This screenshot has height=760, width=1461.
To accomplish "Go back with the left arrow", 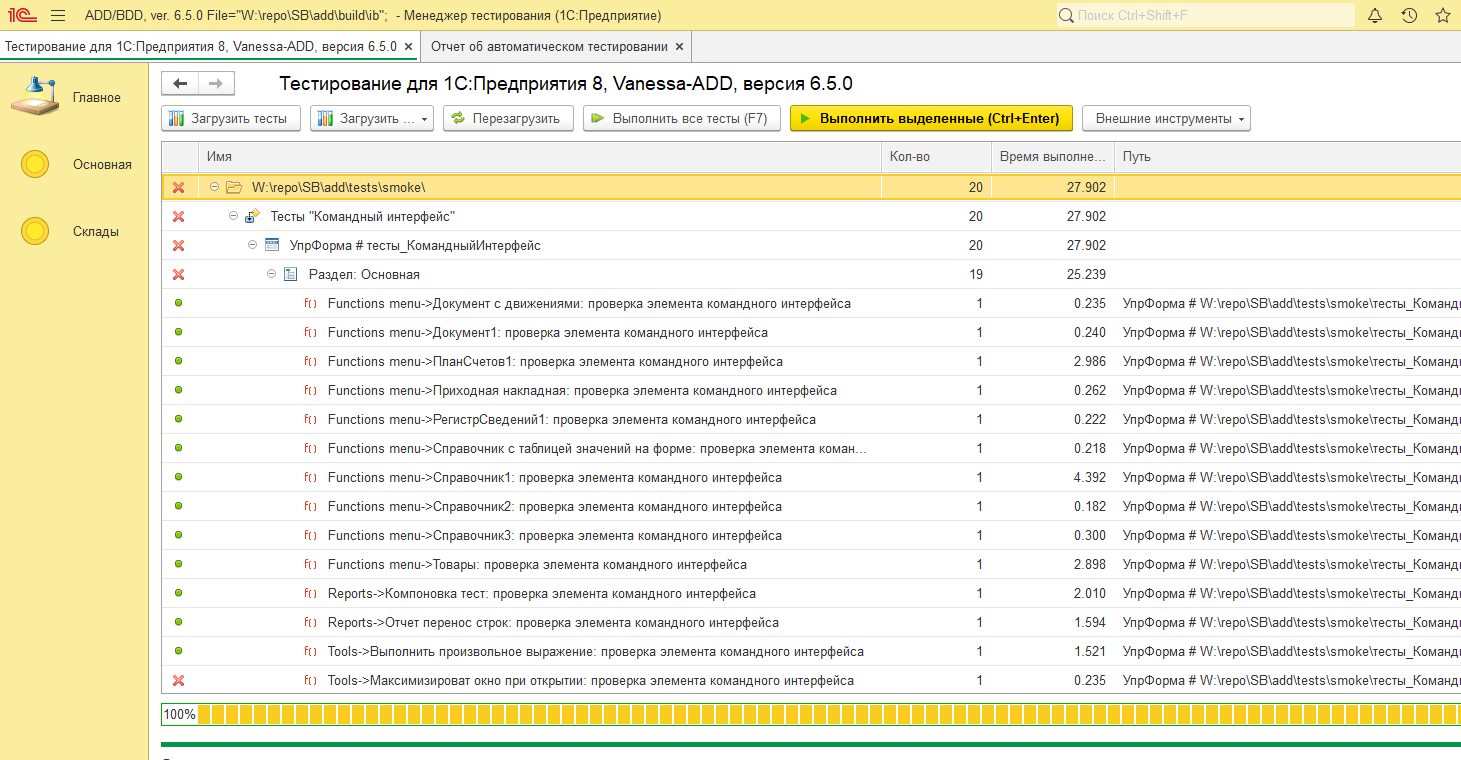I will coord(180,83).
